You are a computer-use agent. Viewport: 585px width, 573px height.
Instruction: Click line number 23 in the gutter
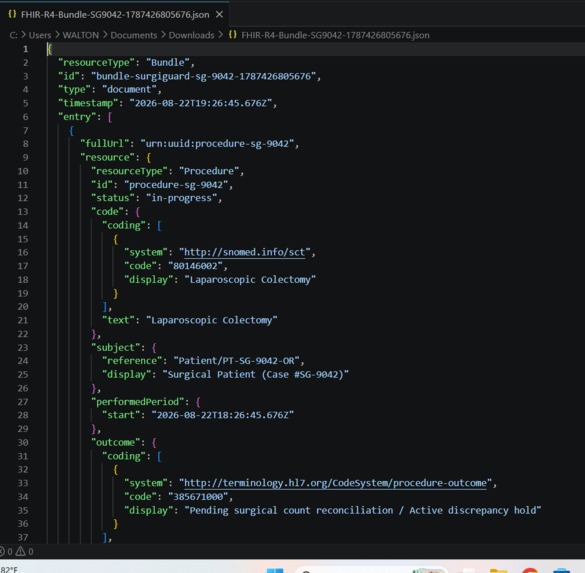[23, 347]
